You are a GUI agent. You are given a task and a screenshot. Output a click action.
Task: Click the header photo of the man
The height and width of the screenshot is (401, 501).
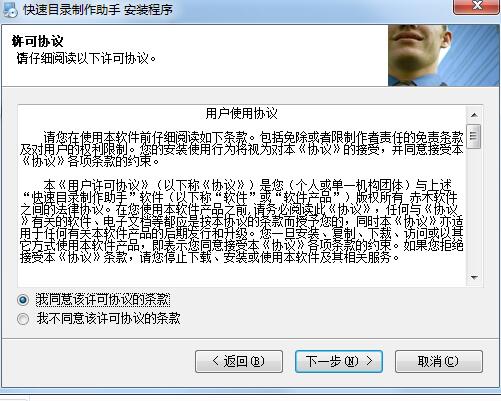tap(444, 56)
